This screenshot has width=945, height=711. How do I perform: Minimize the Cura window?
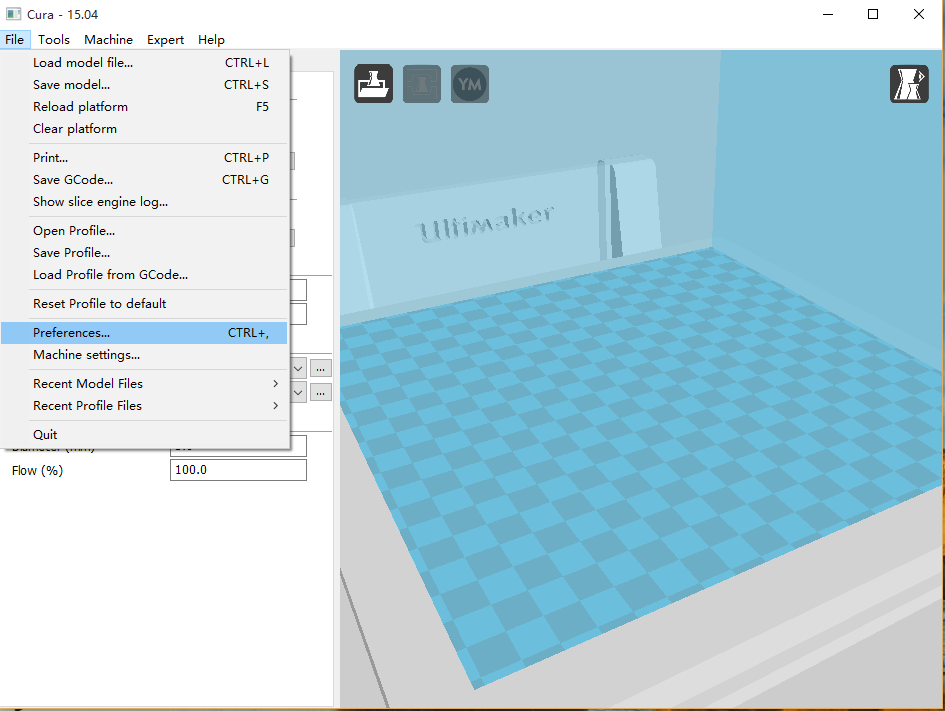coord(828,14)
